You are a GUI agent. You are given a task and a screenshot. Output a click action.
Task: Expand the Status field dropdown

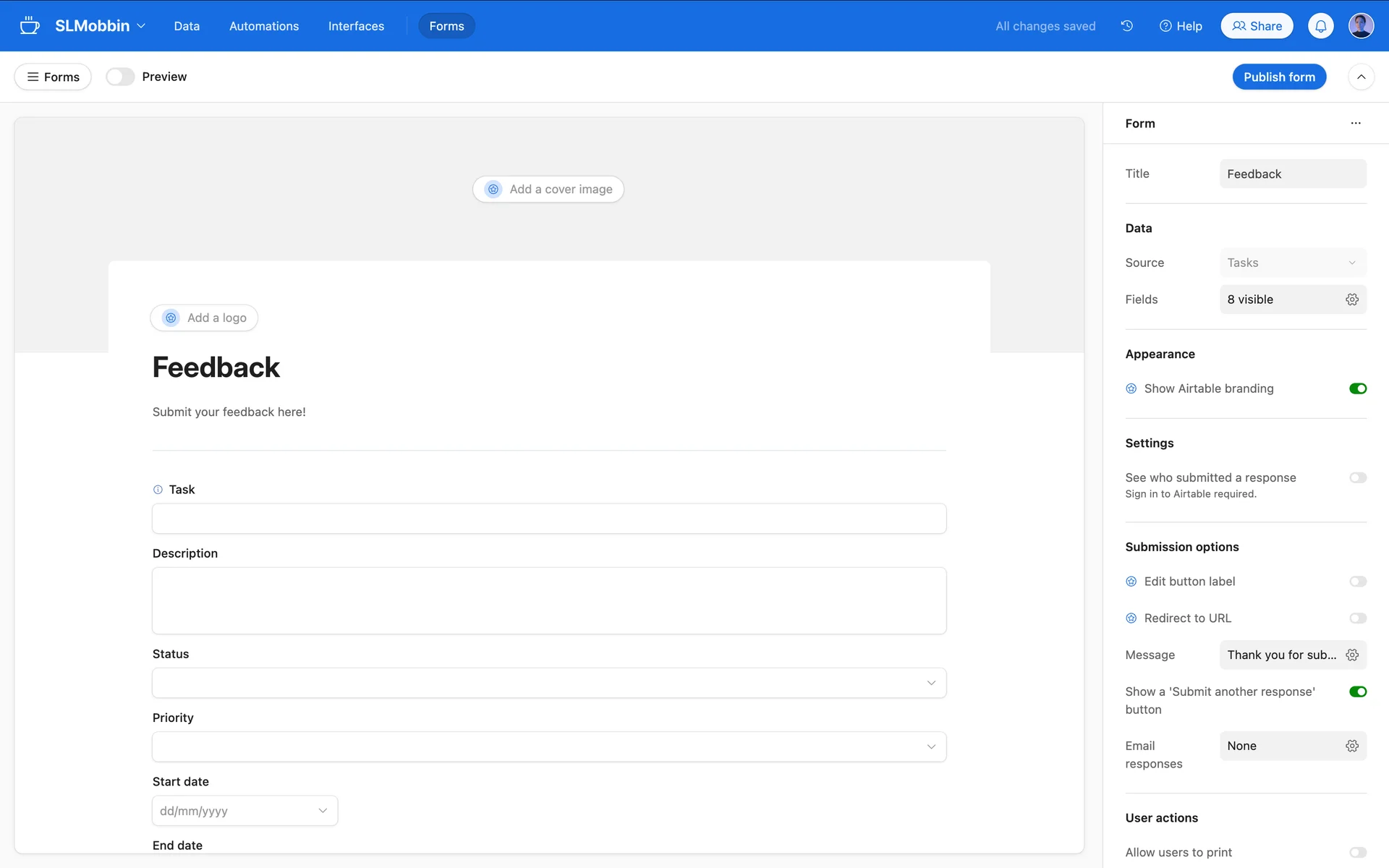[x=930, y=683]
